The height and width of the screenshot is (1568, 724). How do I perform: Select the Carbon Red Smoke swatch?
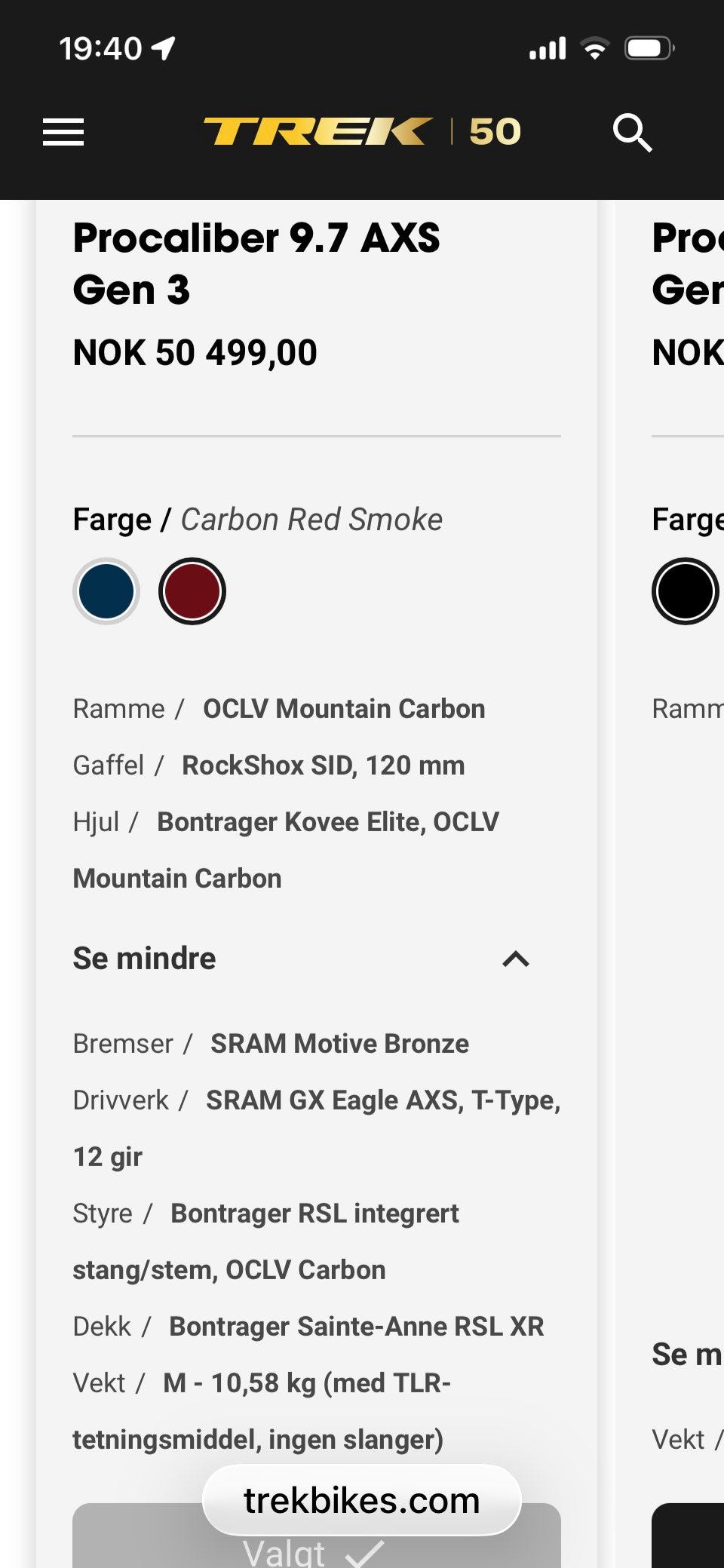[192, 591]
